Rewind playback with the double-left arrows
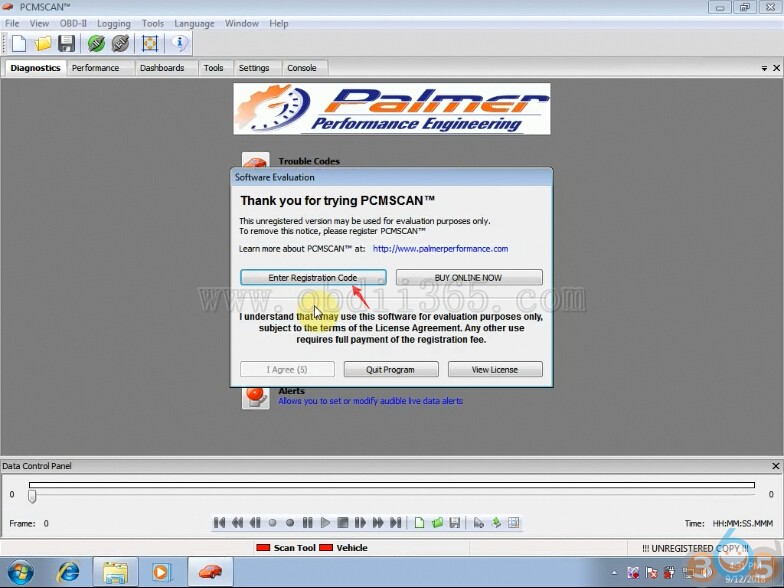This screenshot has height=588, width=784. [x=237, y=523]
